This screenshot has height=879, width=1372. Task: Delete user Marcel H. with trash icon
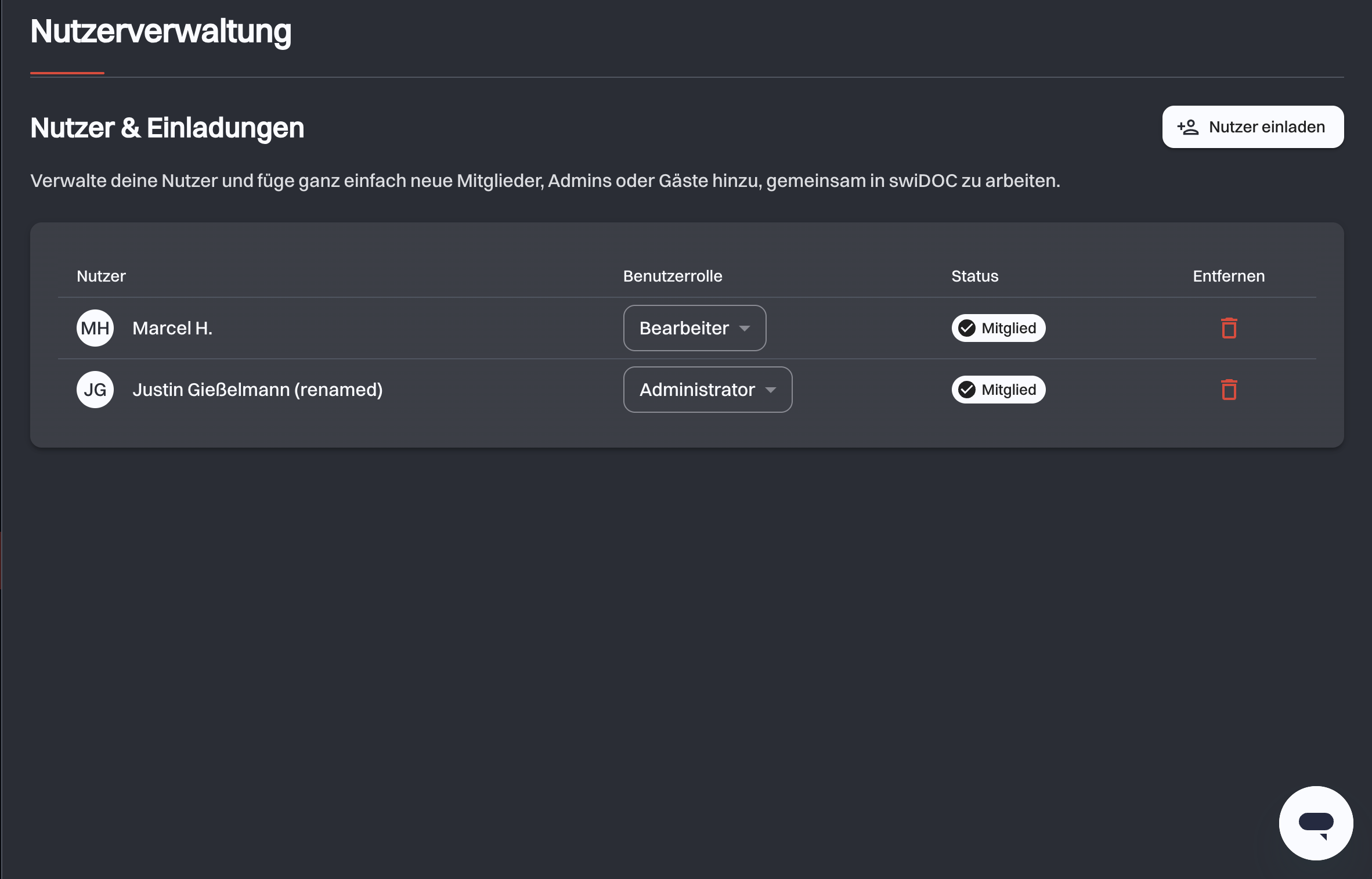click(1229, 328)
